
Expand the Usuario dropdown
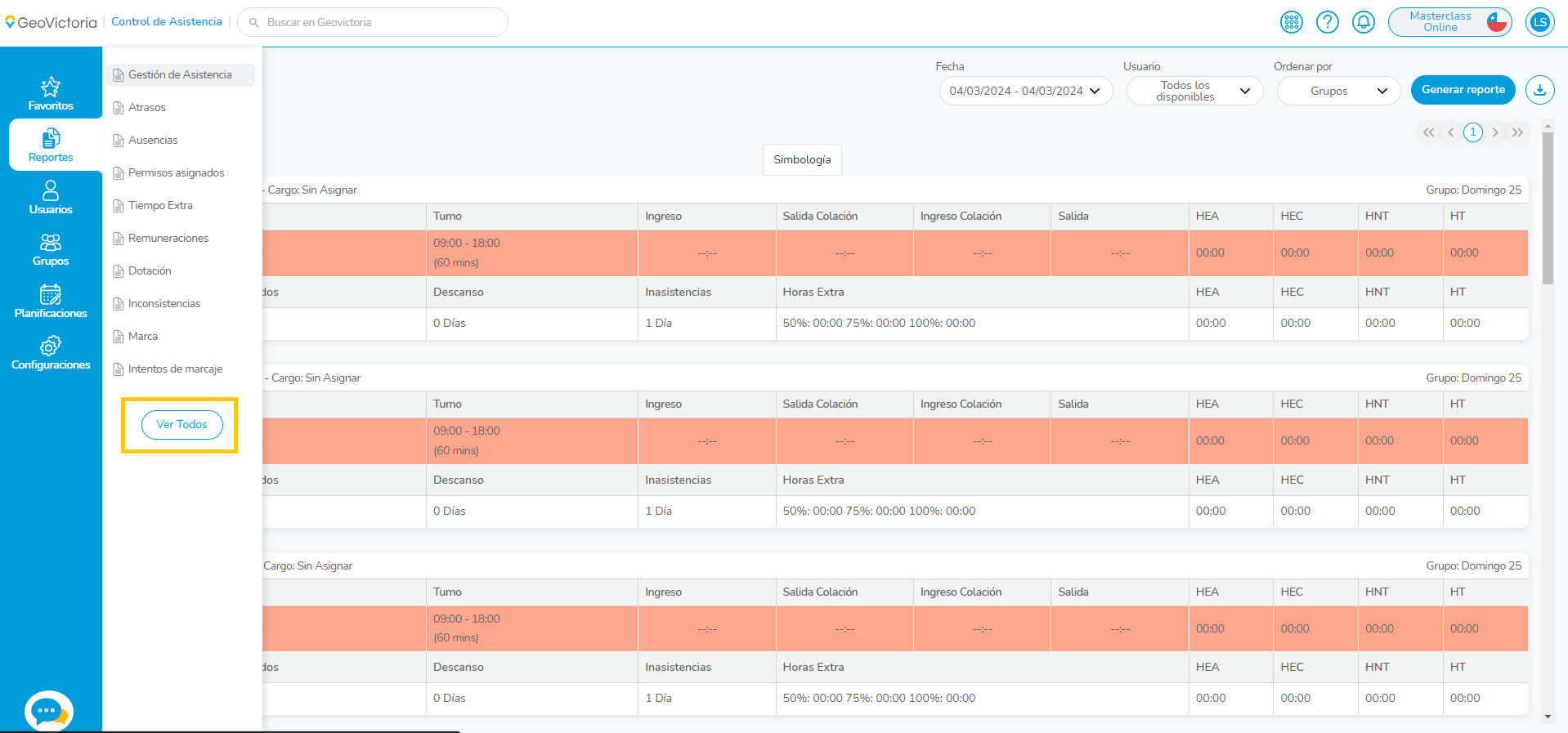[x=1194, y=91]
